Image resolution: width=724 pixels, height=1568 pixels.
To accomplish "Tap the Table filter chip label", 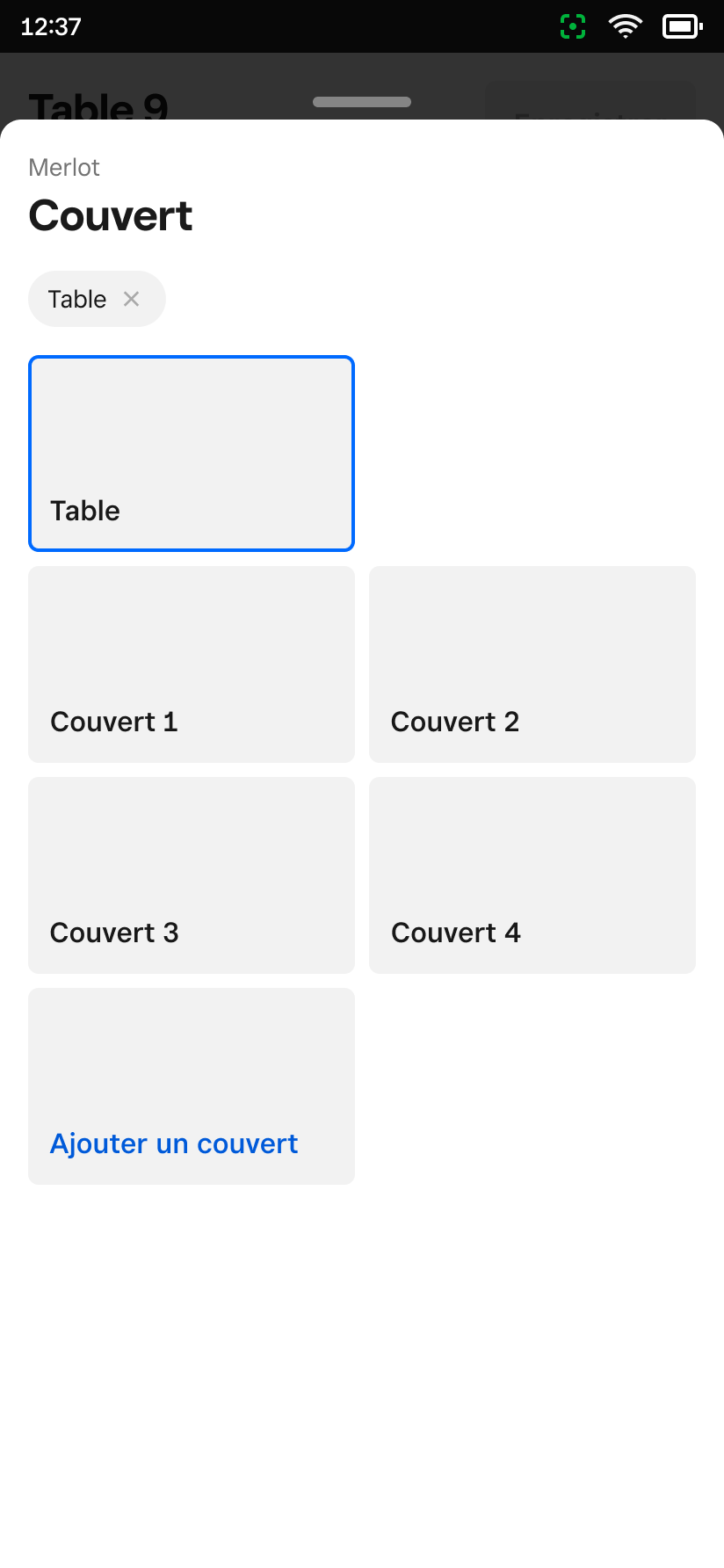I will (x=77, y=299).
